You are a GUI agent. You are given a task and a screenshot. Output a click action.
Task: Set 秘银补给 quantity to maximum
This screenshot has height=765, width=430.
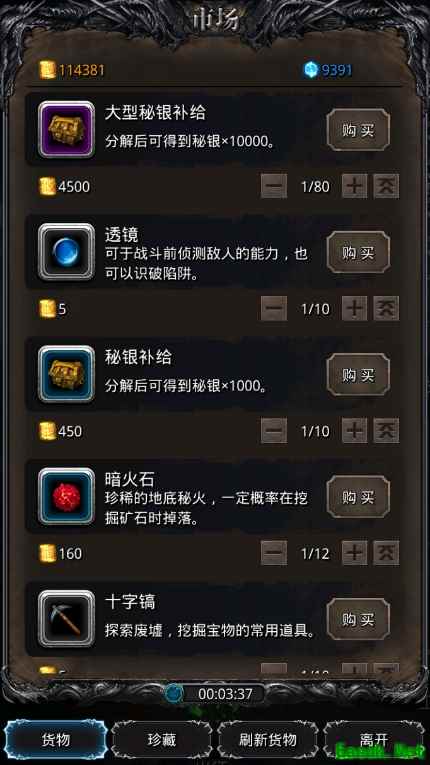point(386,431)
